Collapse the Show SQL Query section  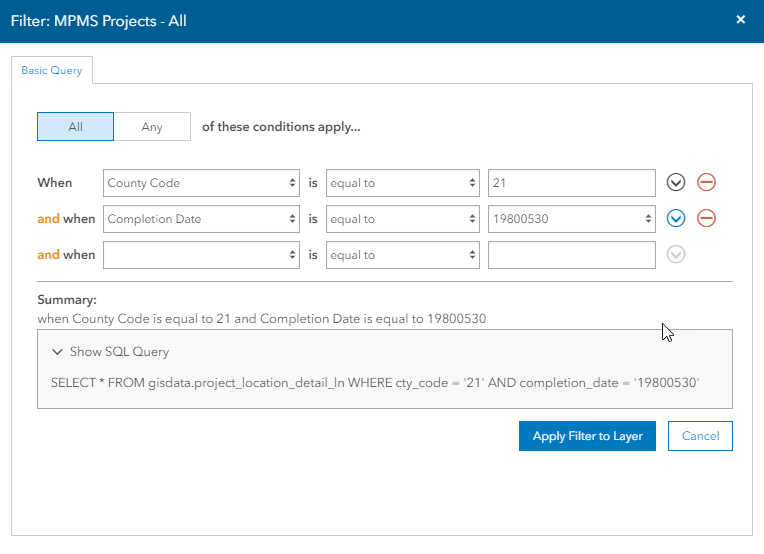coord(110,352)
